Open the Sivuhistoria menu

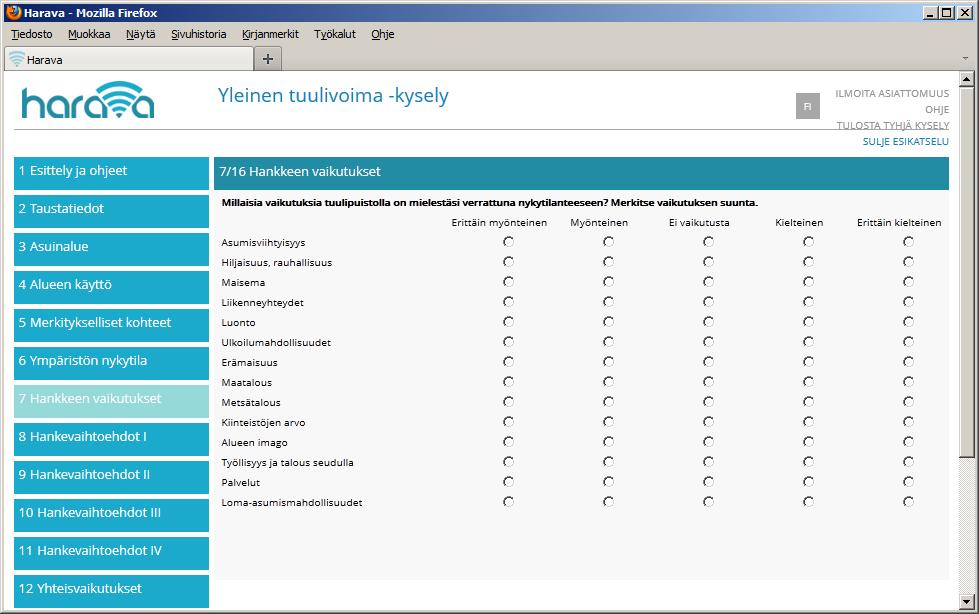[x=199, y=34]
